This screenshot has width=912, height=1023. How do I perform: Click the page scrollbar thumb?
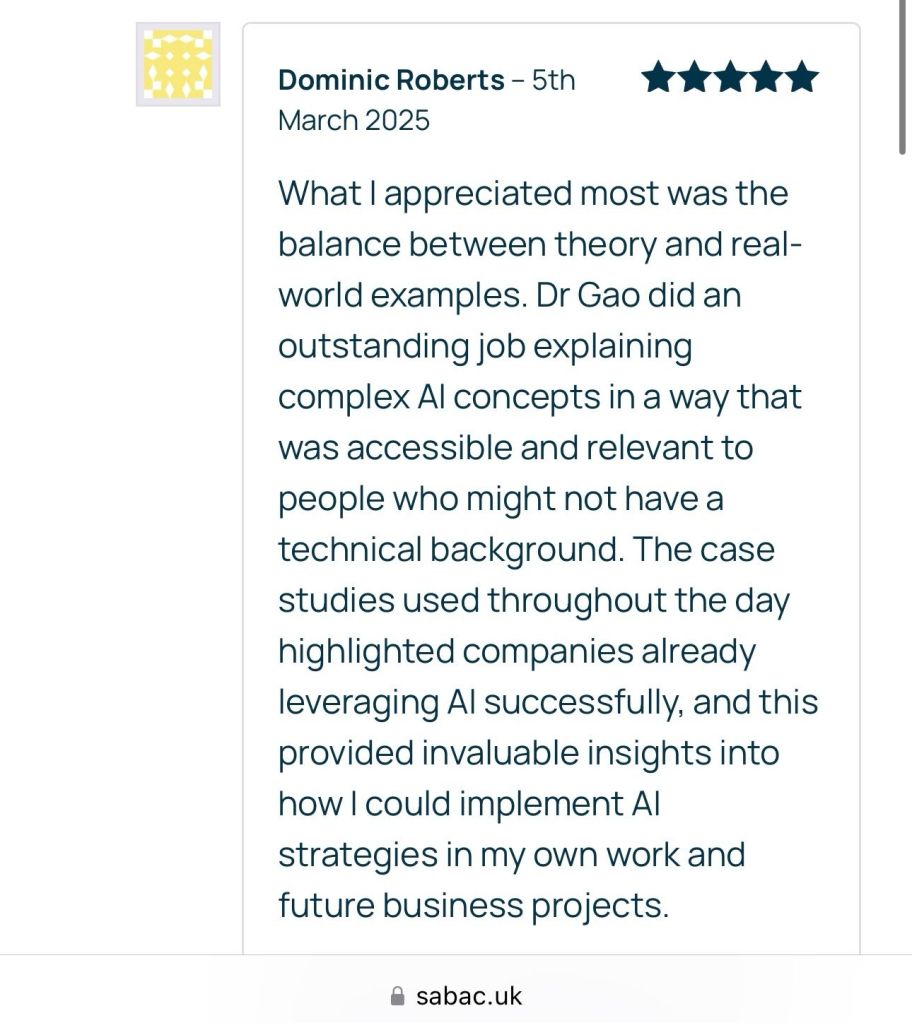tap(904, 75)
